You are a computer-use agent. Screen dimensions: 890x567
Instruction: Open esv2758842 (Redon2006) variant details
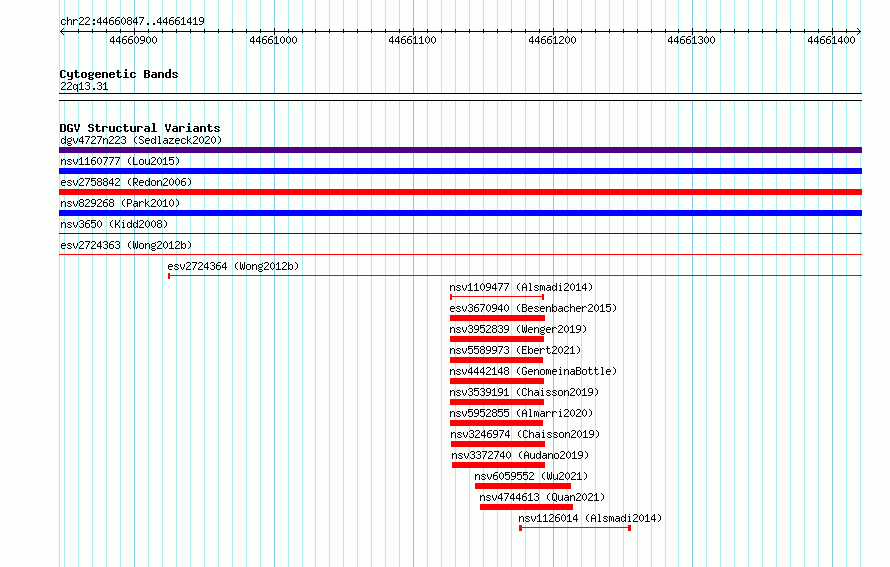[x=126, y=182]
